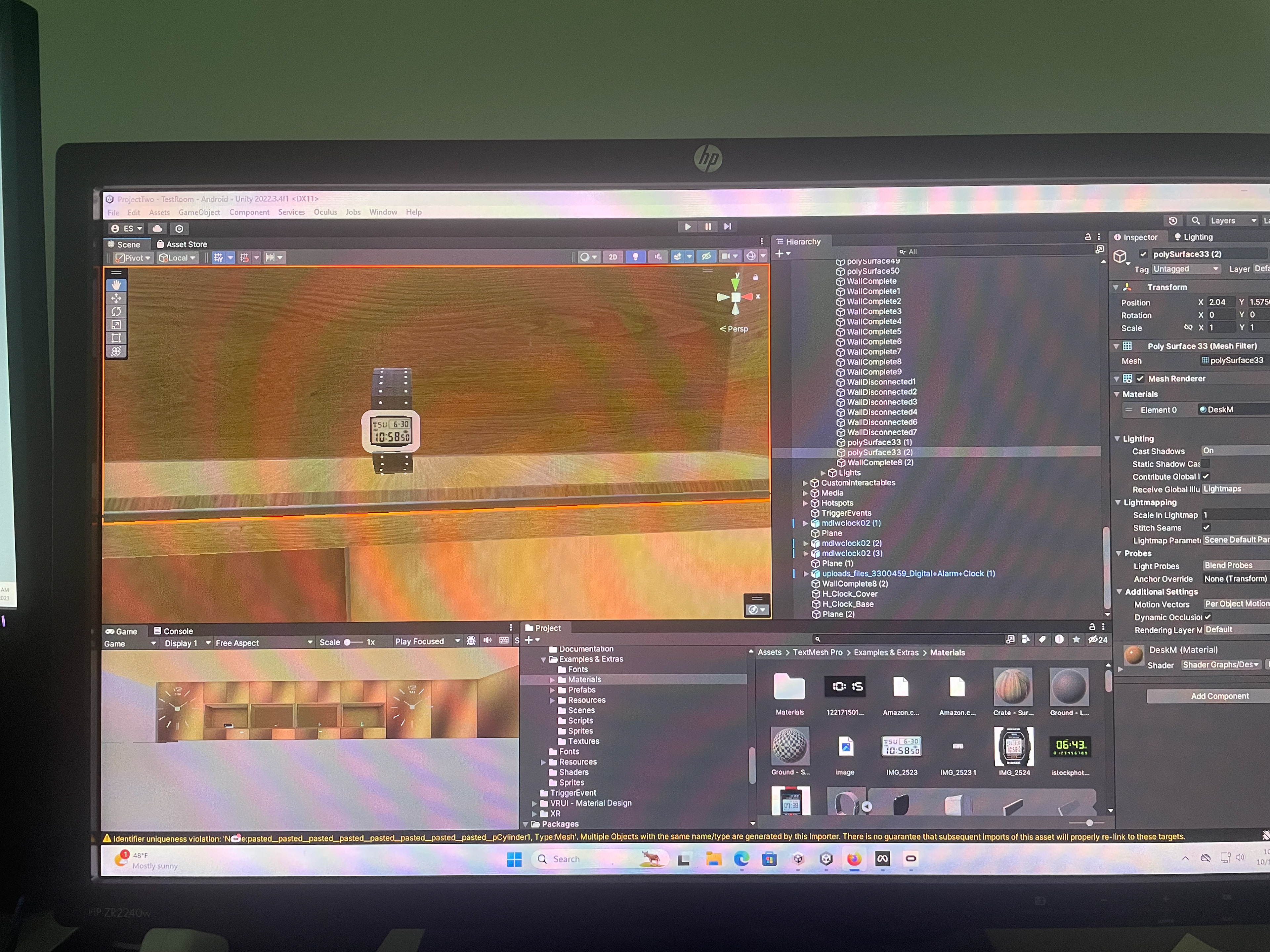Select the Move tool in Scene toolbar
The image size is (1270, 952).
point(116,298)
